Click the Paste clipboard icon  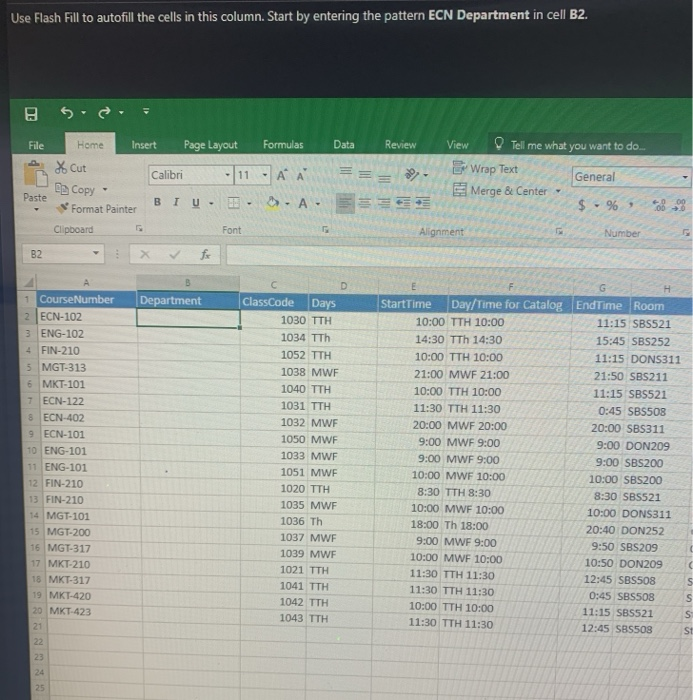pos(35,175)
